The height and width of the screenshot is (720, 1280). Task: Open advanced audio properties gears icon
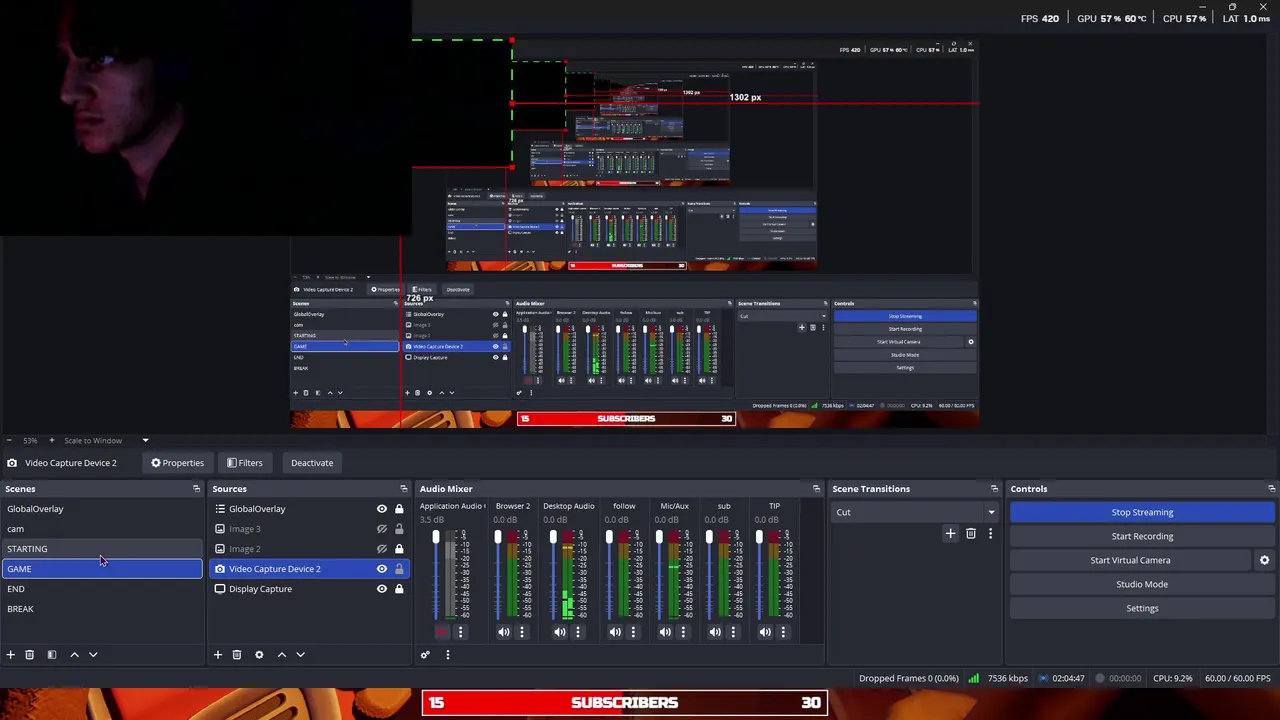tap(425, 655)
